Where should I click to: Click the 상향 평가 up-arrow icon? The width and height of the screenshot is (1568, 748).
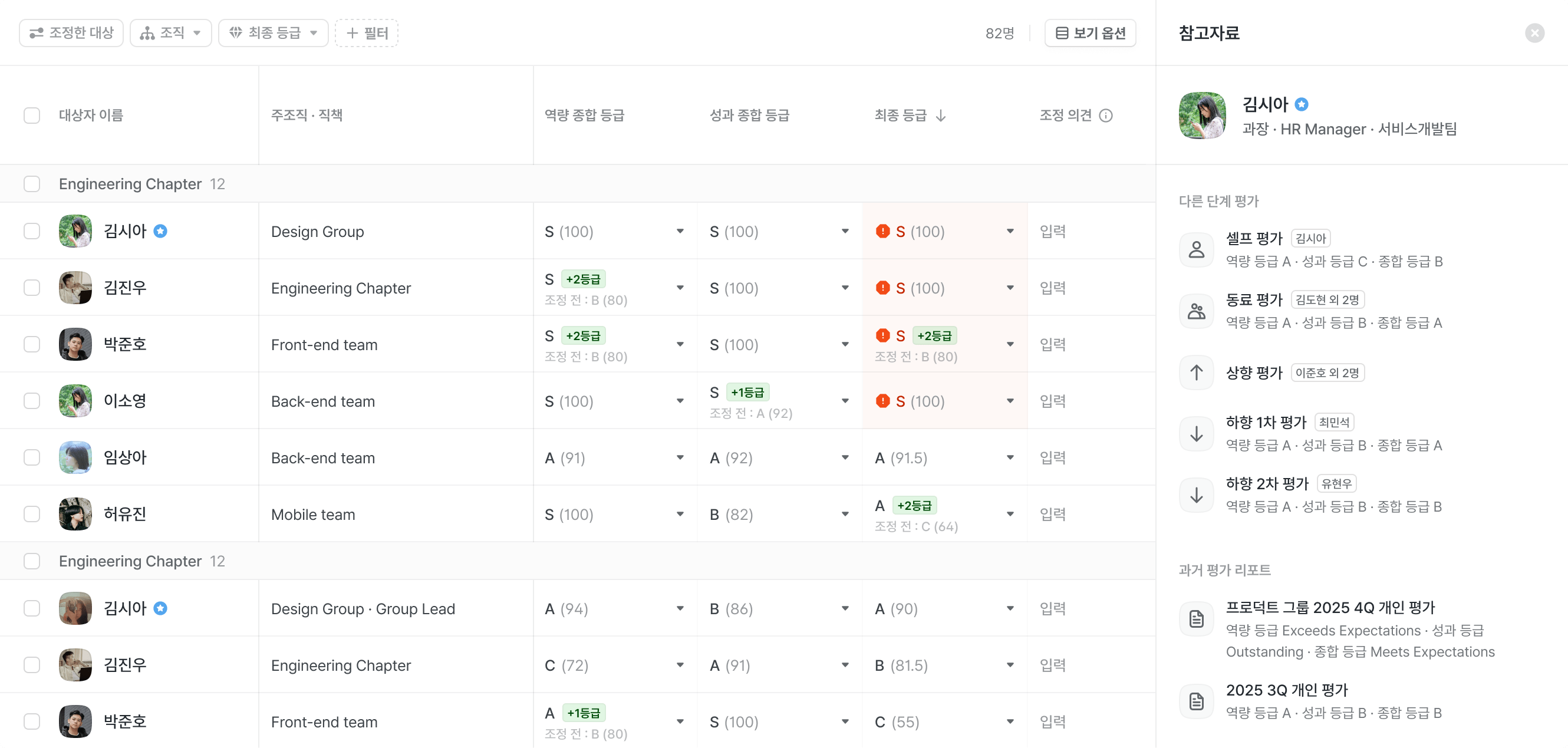coord(1196,373)
